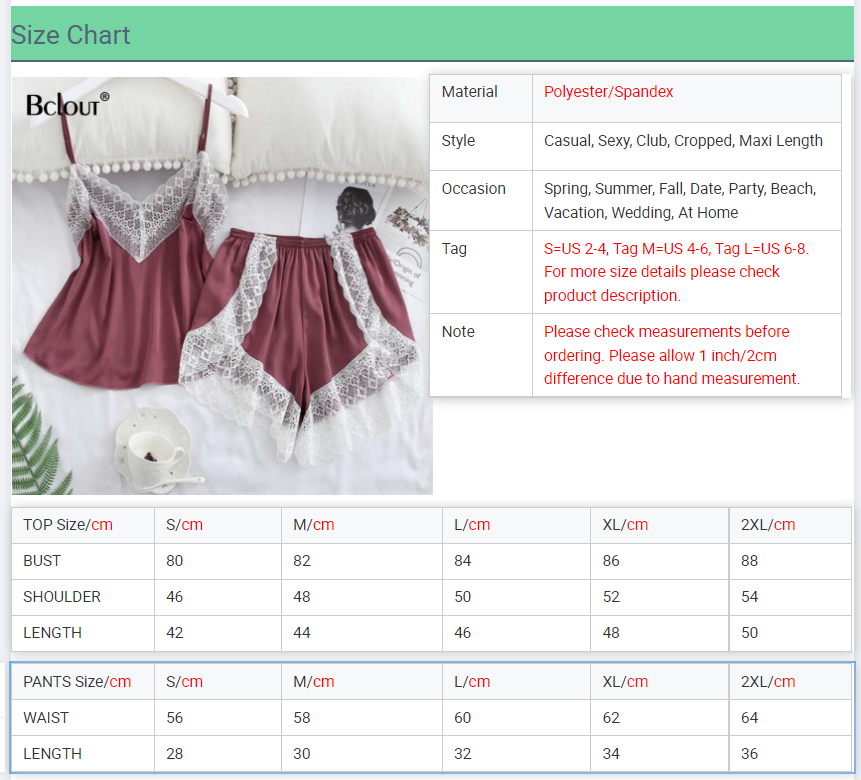The image size is (861, 780).
Task: Click the Tag size conversion text
Action: point(676,272)
